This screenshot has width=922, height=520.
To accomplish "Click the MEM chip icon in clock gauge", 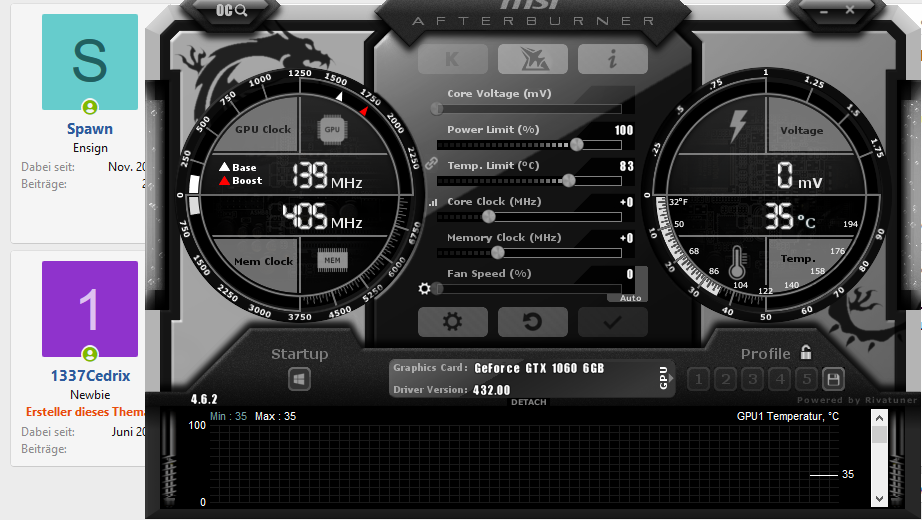I will (x=332, y=261).
